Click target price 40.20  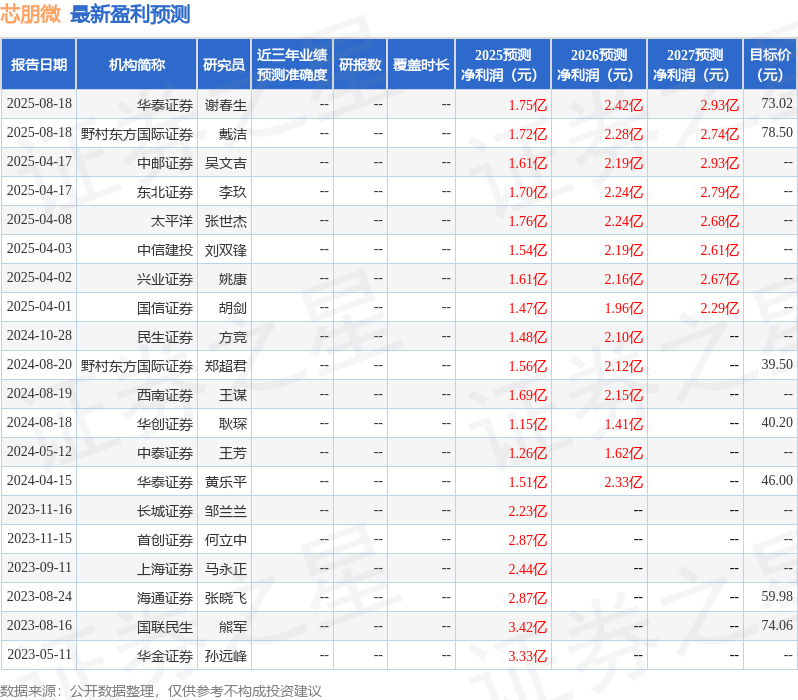tap(777, 423)
